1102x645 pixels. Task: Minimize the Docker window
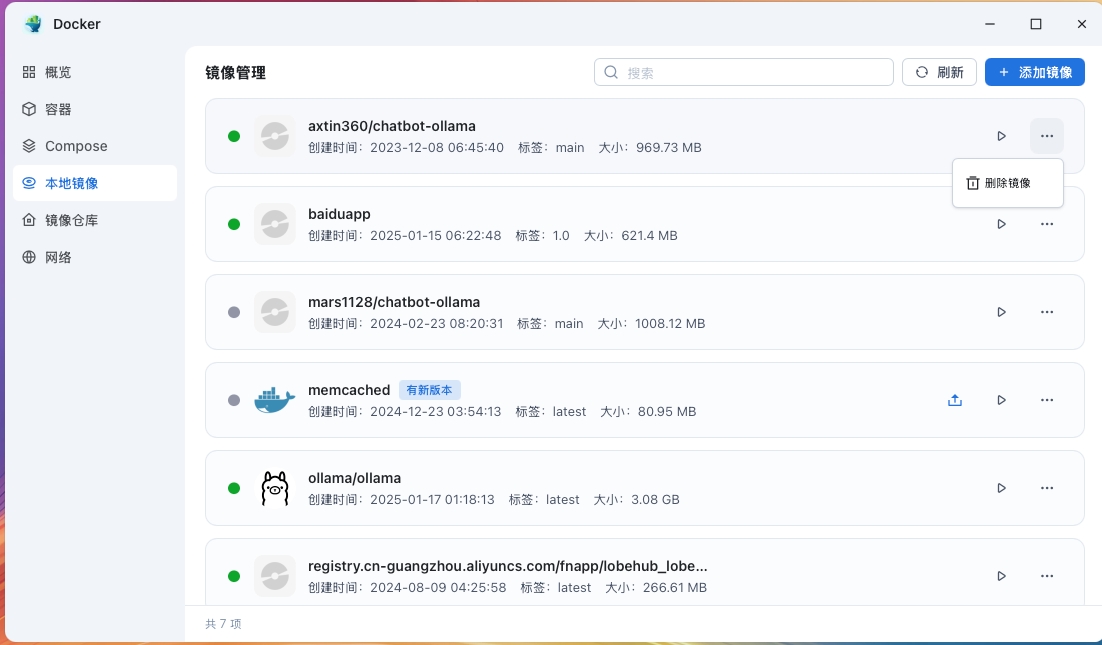tap(990, 24)
